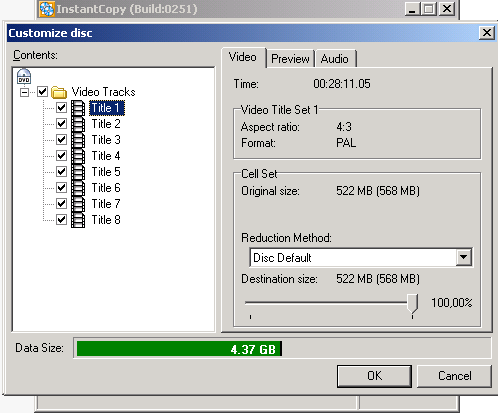Click the DVD disc root icon
The width and height of the screenshot is (498, 413).
pyautogui.click(x=24, y=76)
